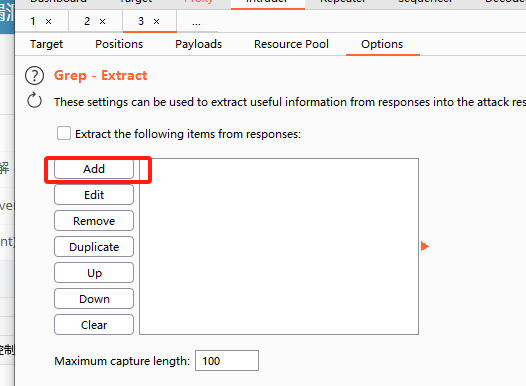The image size is (526, 386).
Task: Open the Grep - Extract help icon
Action: pos(34,75)
